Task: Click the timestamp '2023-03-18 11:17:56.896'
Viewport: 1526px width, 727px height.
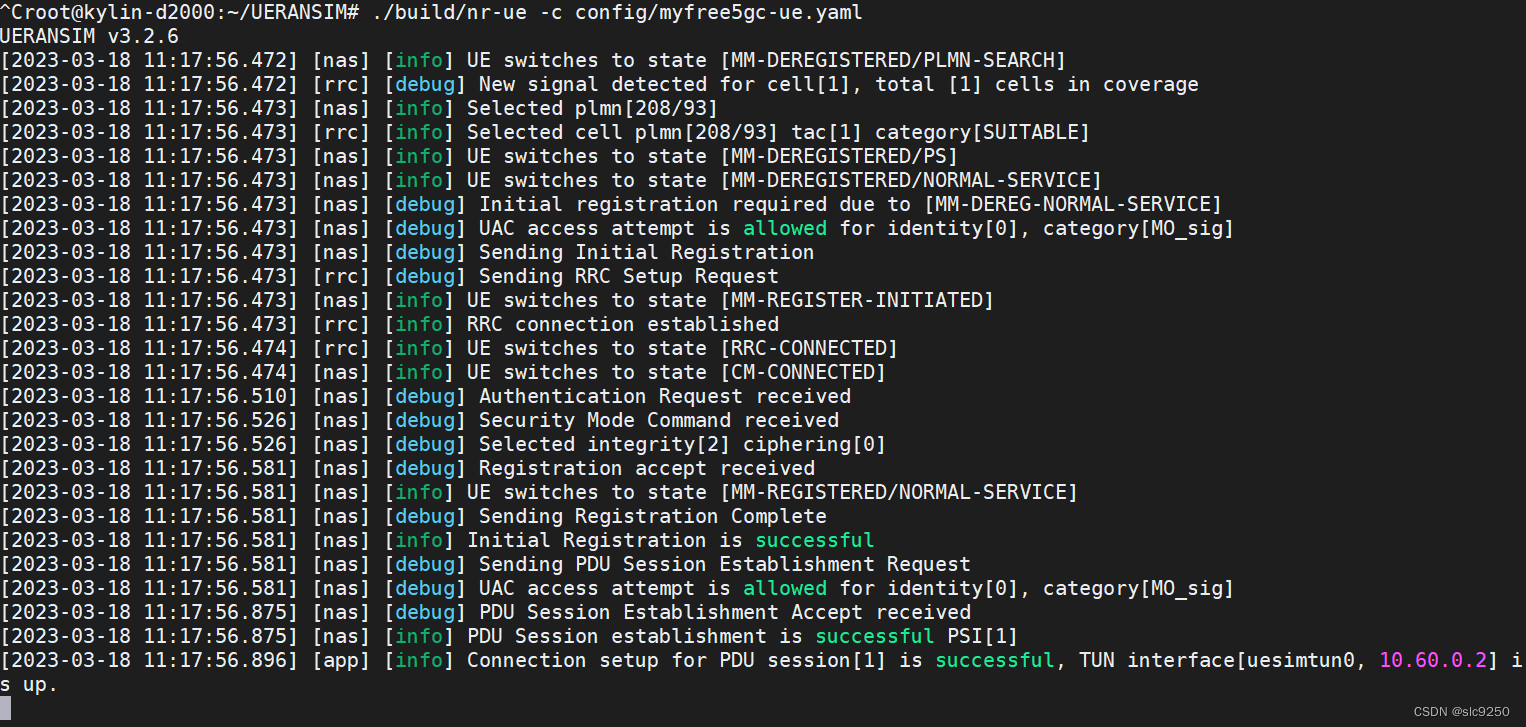Action: tap(149, 660)
